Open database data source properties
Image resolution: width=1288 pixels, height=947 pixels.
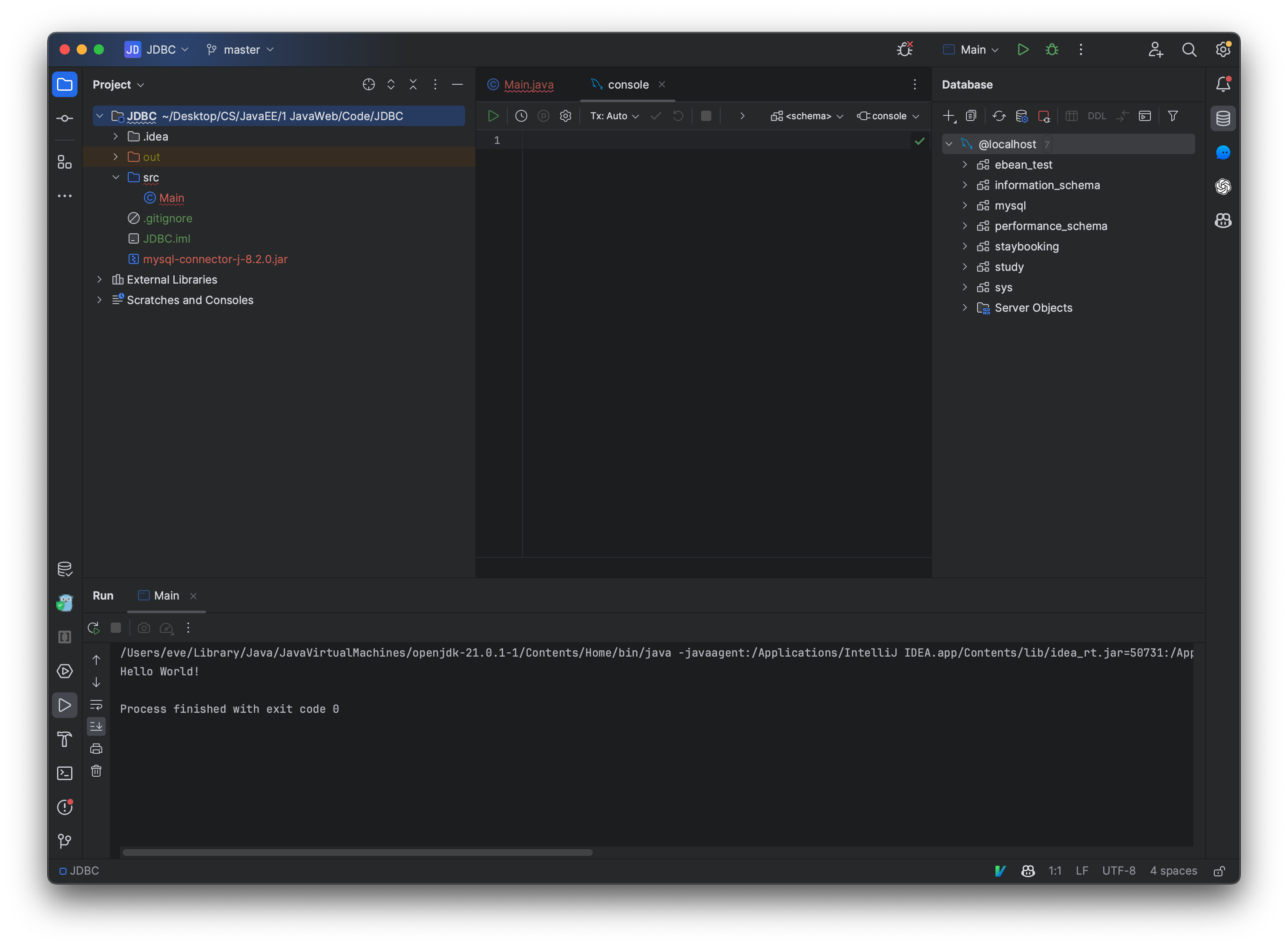[1021, 116]
